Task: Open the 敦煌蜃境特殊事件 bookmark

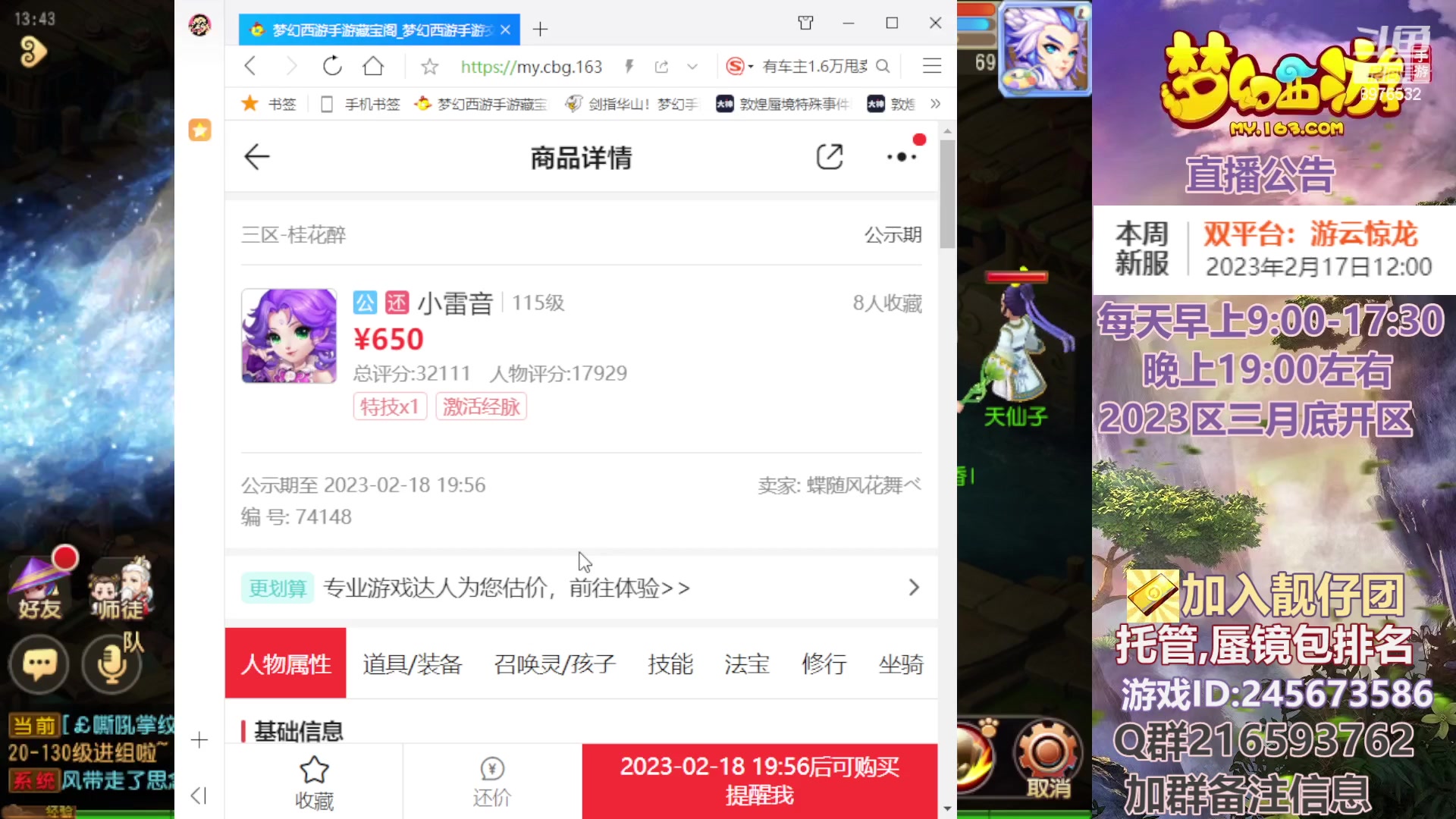Action: click(783, 104)
